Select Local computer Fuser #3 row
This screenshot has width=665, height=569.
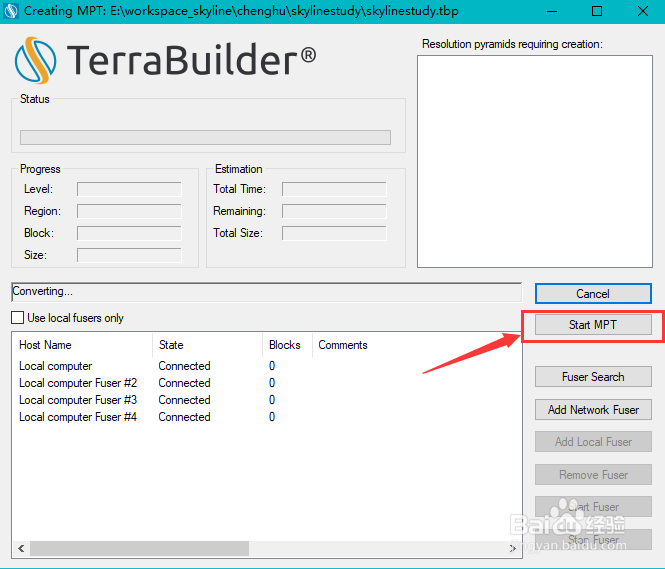(266, 400)
